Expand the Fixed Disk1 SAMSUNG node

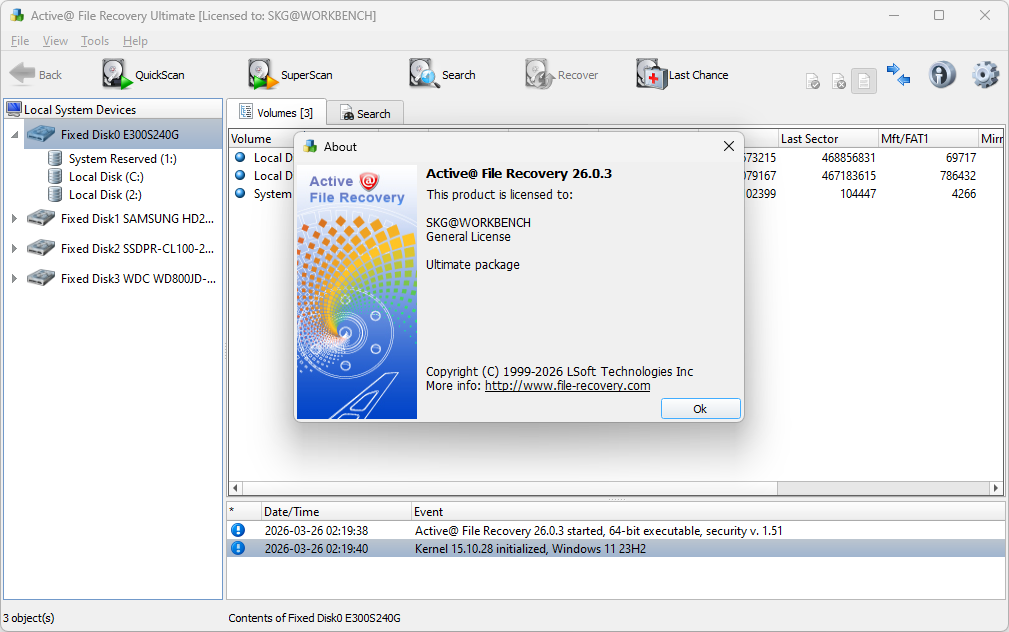pyautogui.click(x=14, y=219)
